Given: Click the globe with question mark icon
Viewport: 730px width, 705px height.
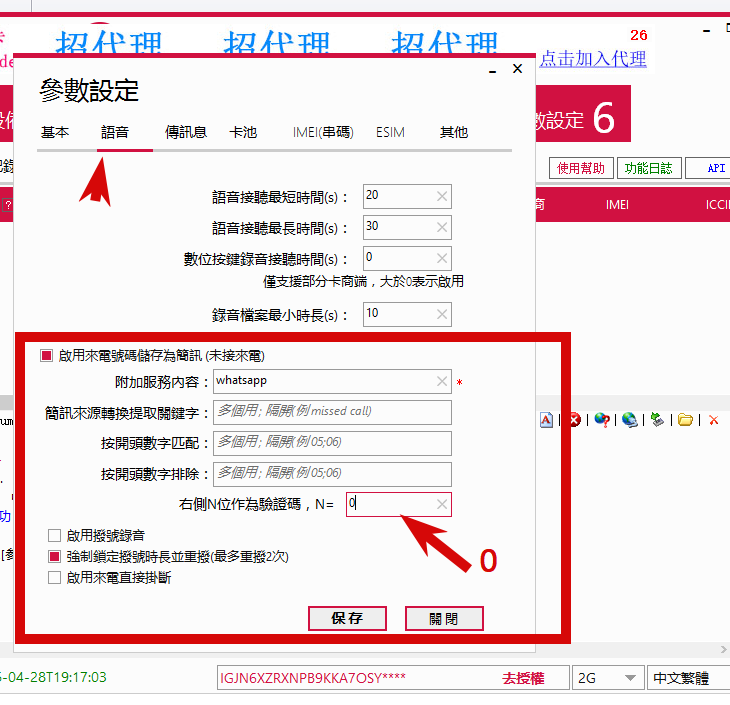Looking at the screenshot, I should 602,420.
